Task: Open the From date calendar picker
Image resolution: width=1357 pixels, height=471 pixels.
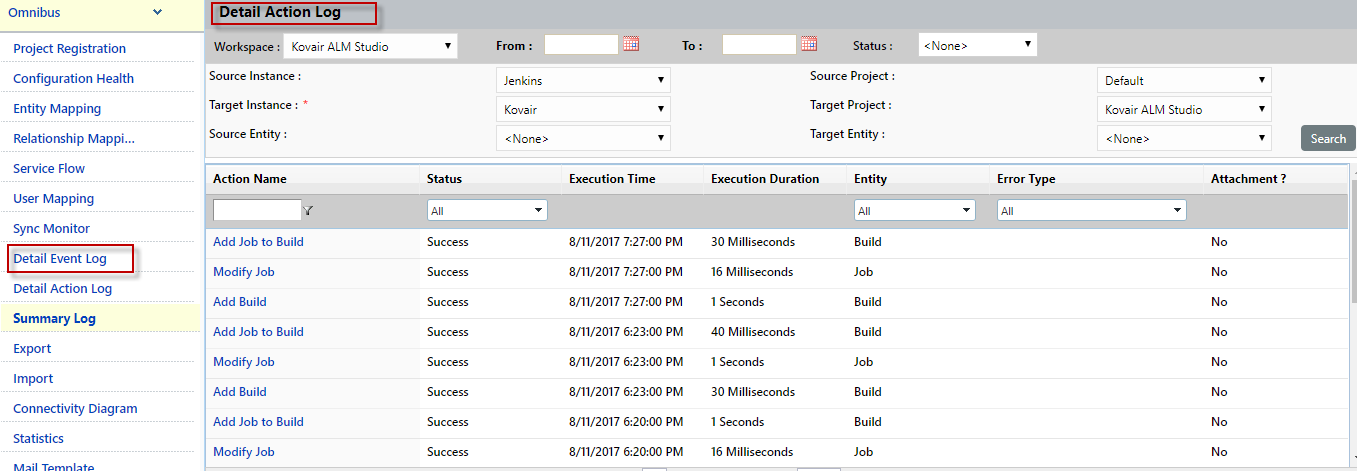Action: (631, 44)
